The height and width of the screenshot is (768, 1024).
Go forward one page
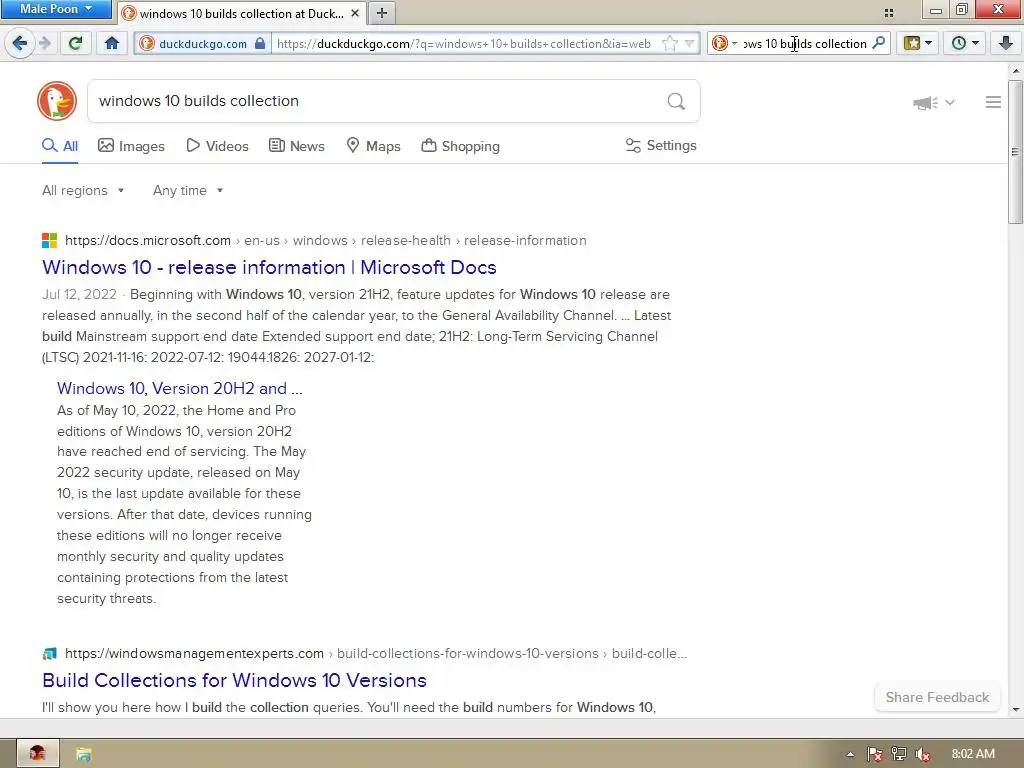coord(44,44)
